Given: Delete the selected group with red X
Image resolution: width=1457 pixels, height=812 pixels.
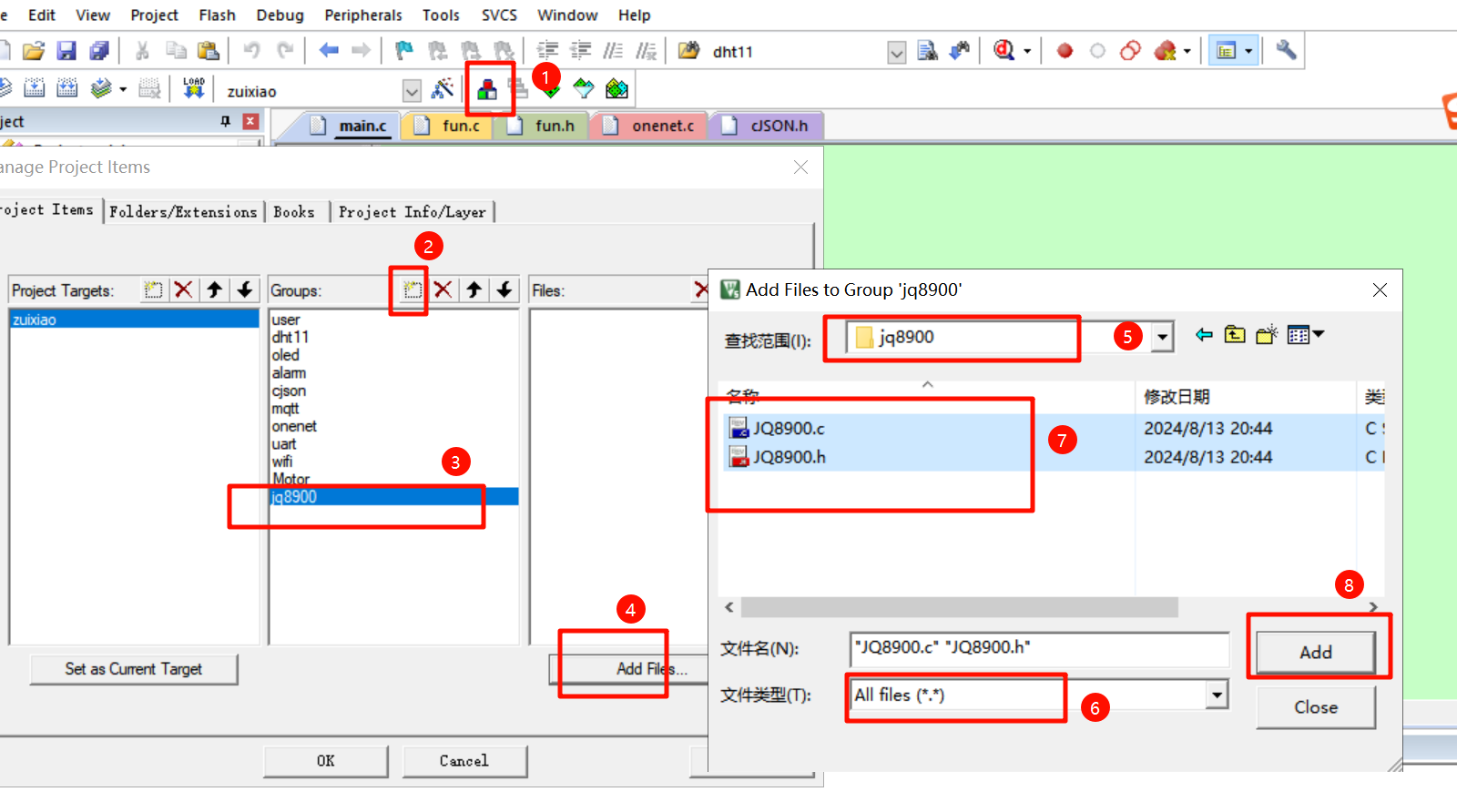Looking at the screenshot, I should click(443, 289).
